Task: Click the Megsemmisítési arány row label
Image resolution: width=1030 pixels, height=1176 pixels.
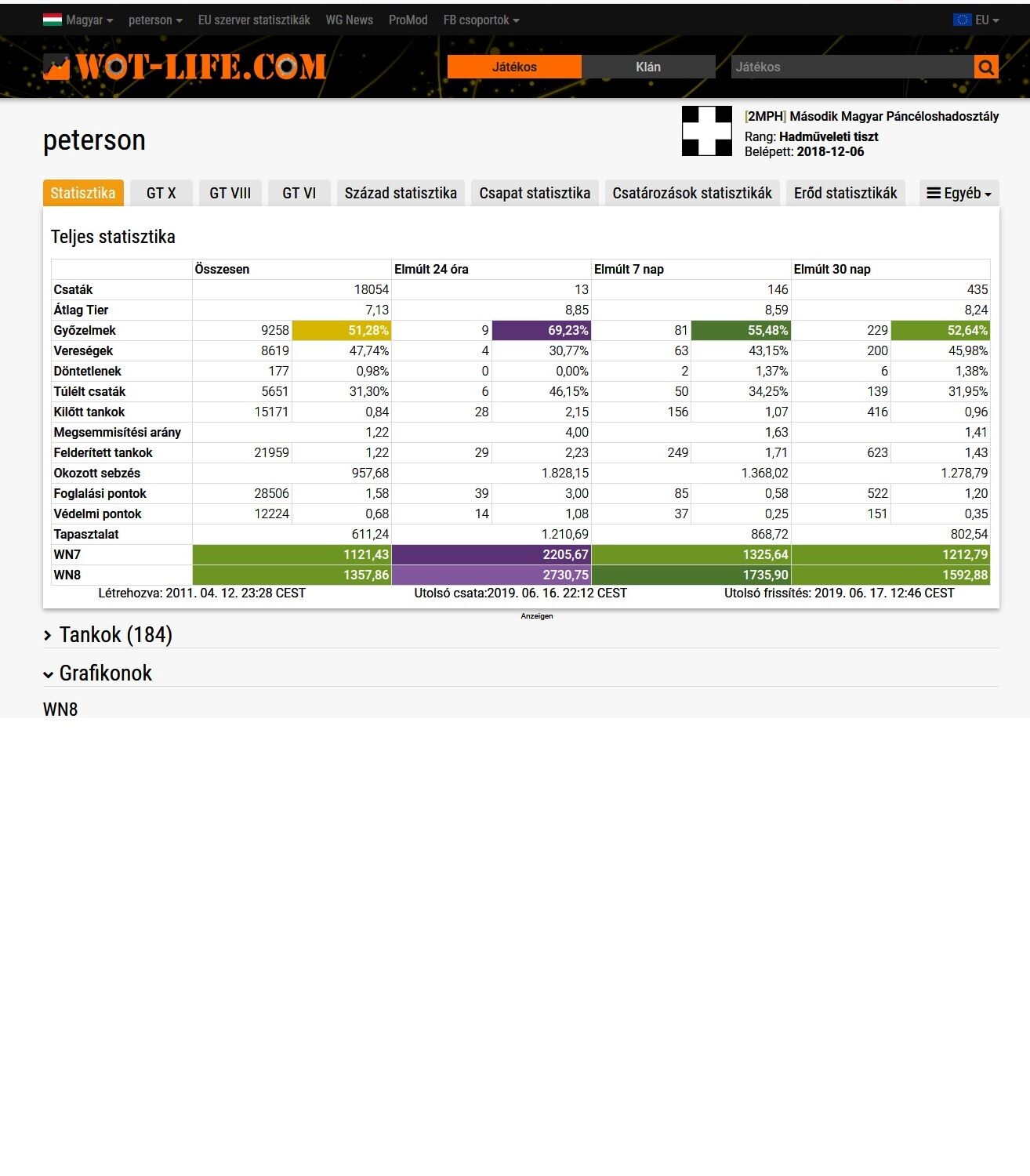Action: click(117, 432)
